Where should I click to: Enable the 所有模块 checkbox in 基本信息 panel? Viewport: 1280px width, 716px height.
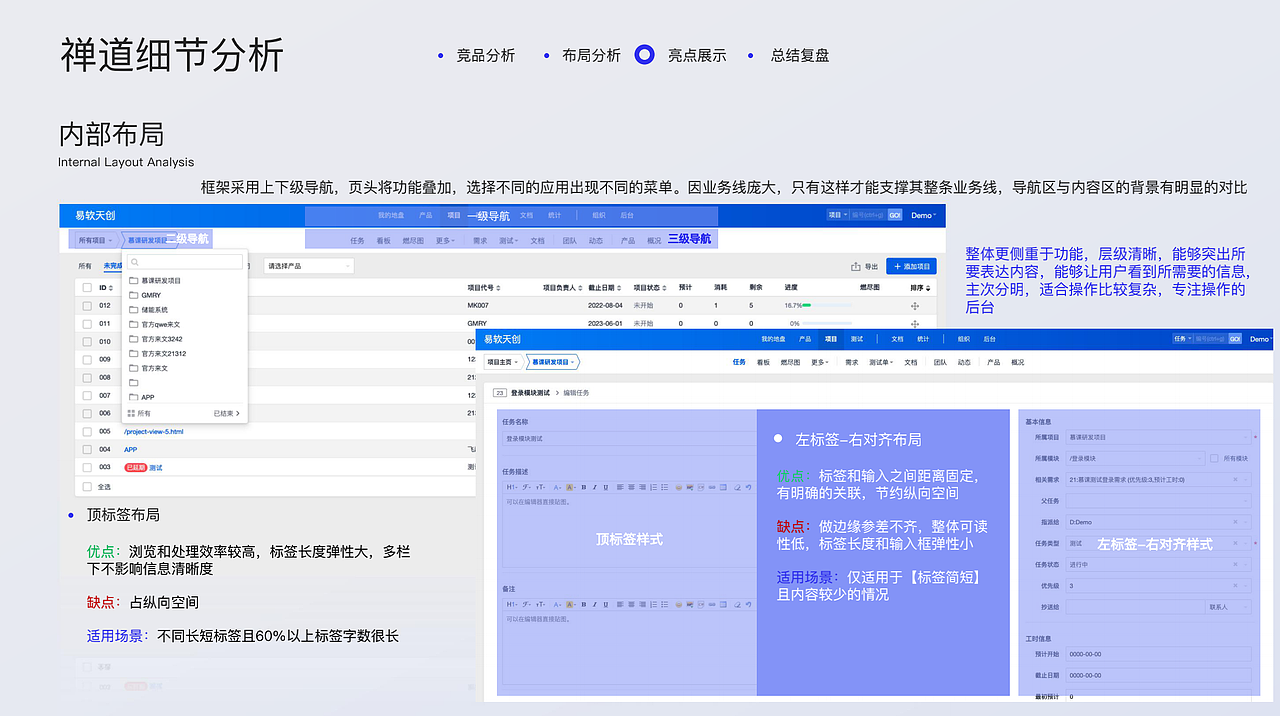tap(1214, 459)
